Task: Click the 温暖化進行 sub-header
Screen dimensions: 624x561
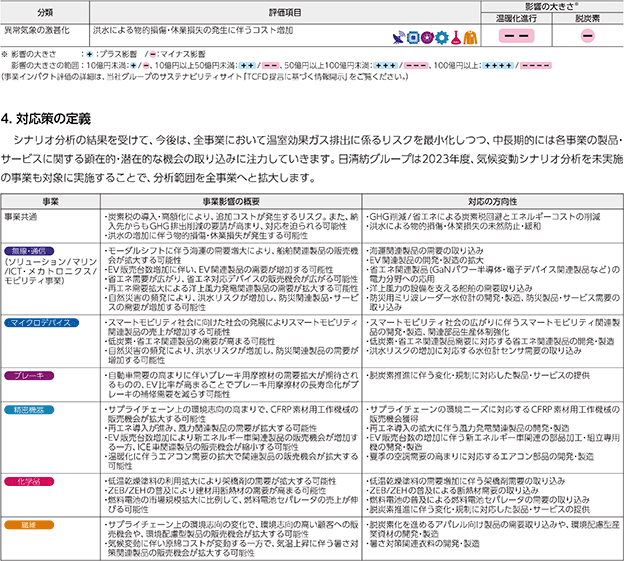Action: pos(516,18)
